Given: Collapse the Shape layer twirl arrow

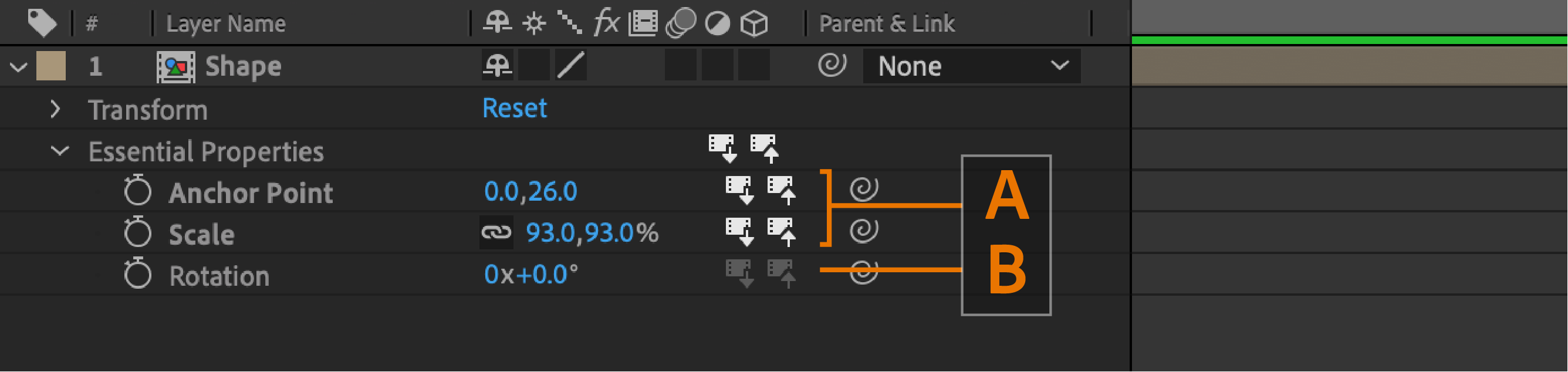Looking at the screenshot, I should click(x=19, y=66).
